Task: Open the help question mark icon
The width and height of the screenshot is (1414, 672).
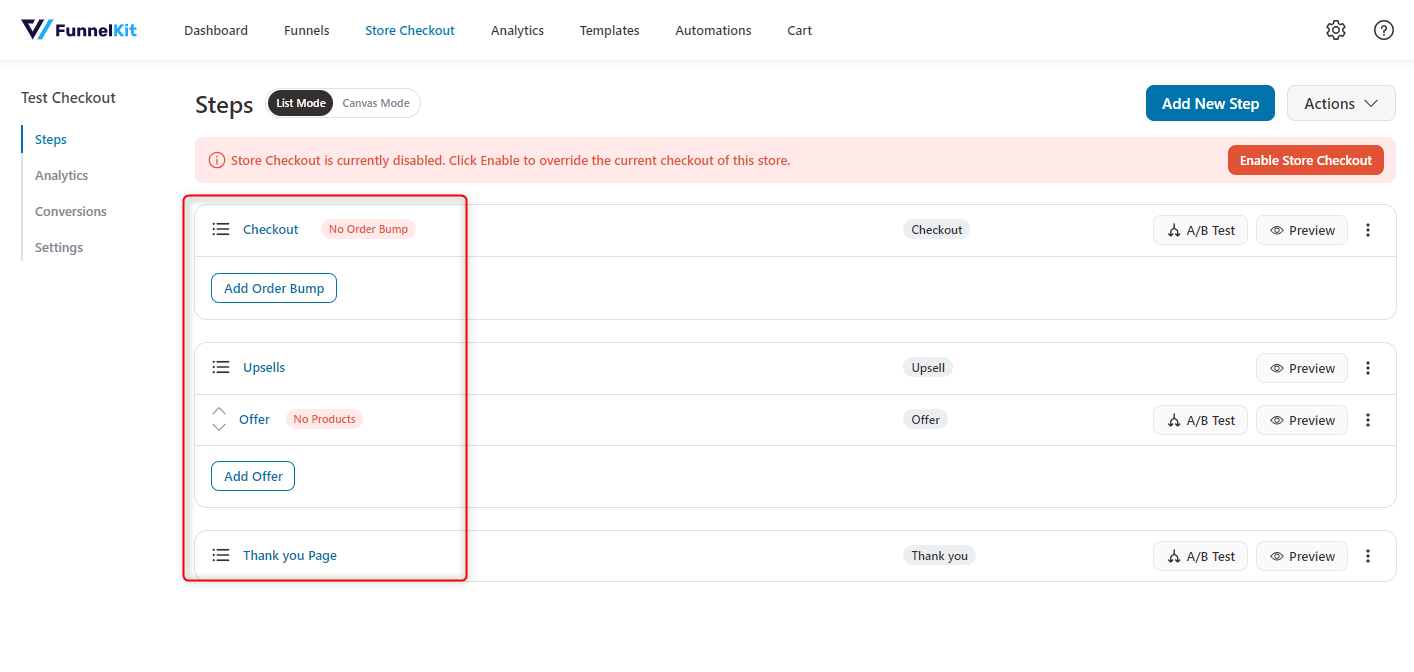Action: tap(1384, 30)
